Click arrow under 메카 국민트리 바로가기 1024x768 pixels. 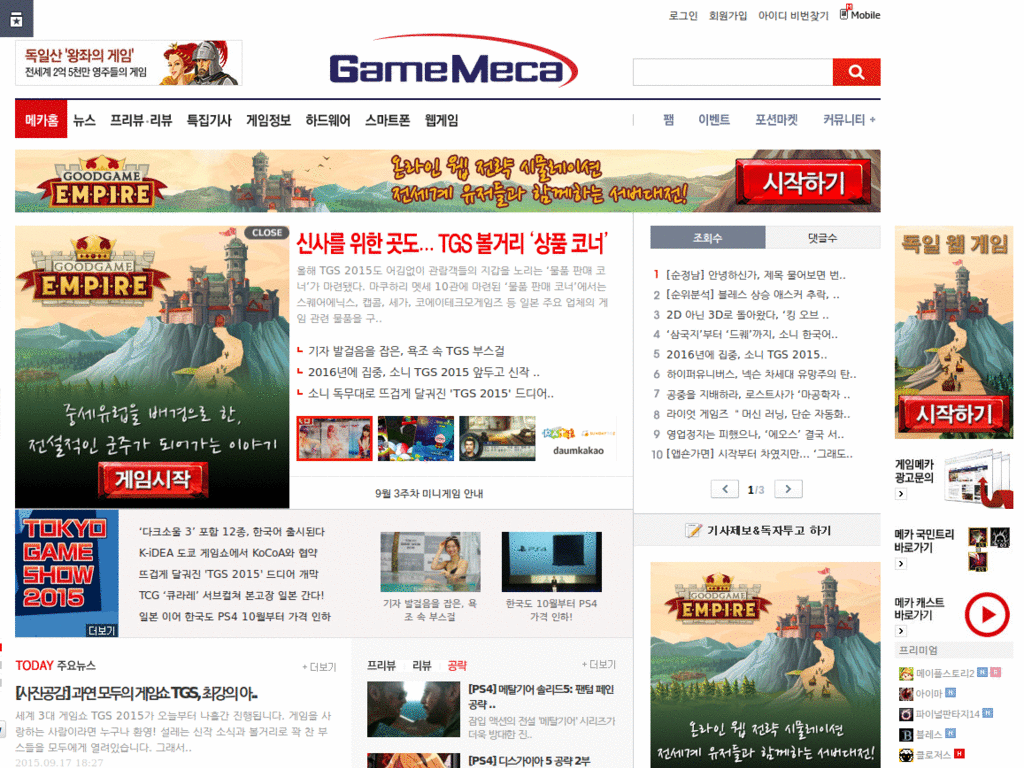point(901,564)
